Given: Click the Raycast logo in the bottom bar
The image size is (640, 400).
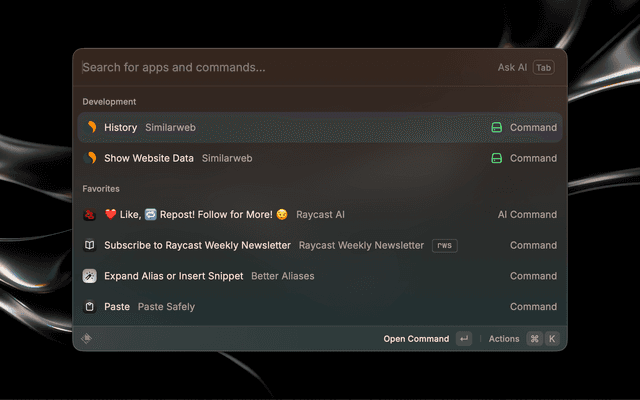Looking at the screenshot, I should (x=87, y=338).
